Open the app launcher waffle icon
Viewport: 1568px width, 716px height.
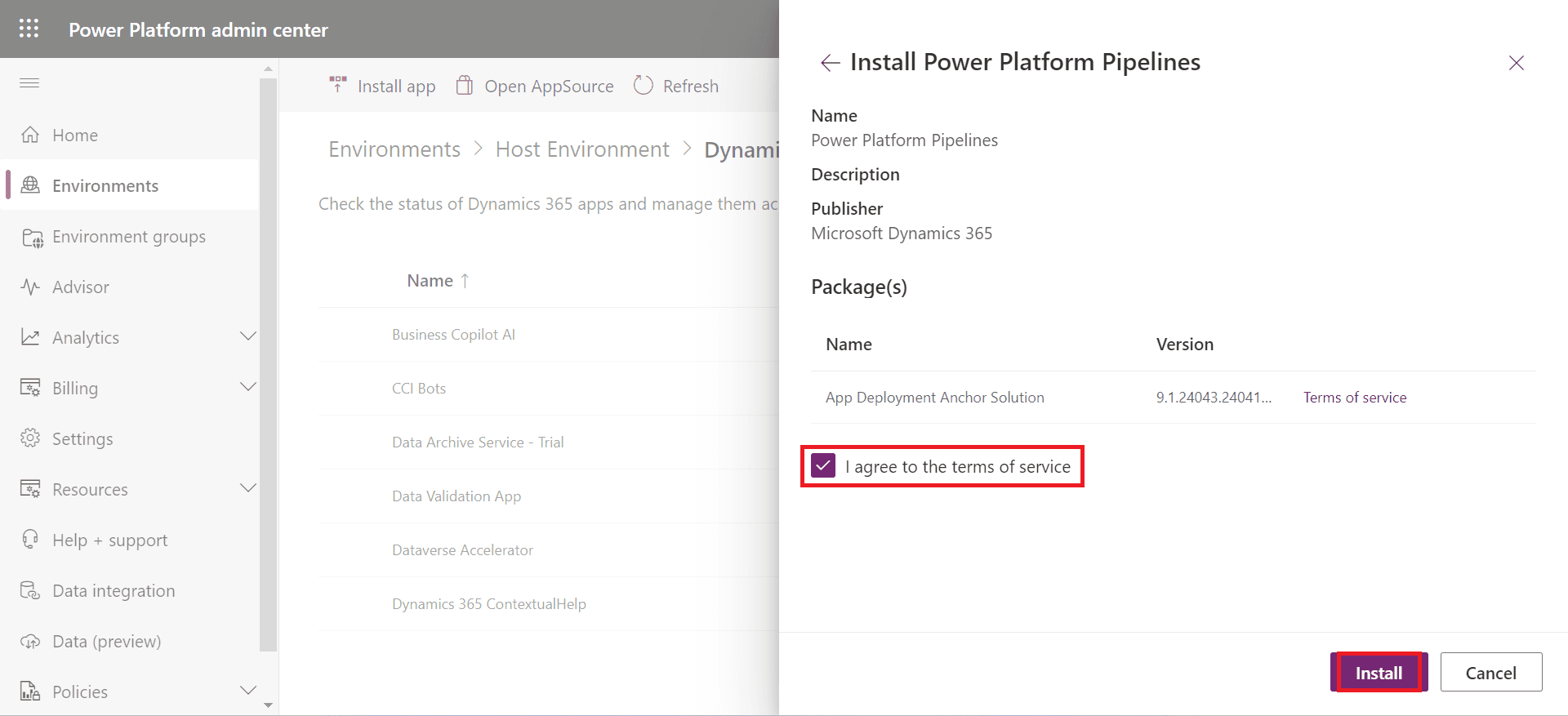tap(29, 29)
